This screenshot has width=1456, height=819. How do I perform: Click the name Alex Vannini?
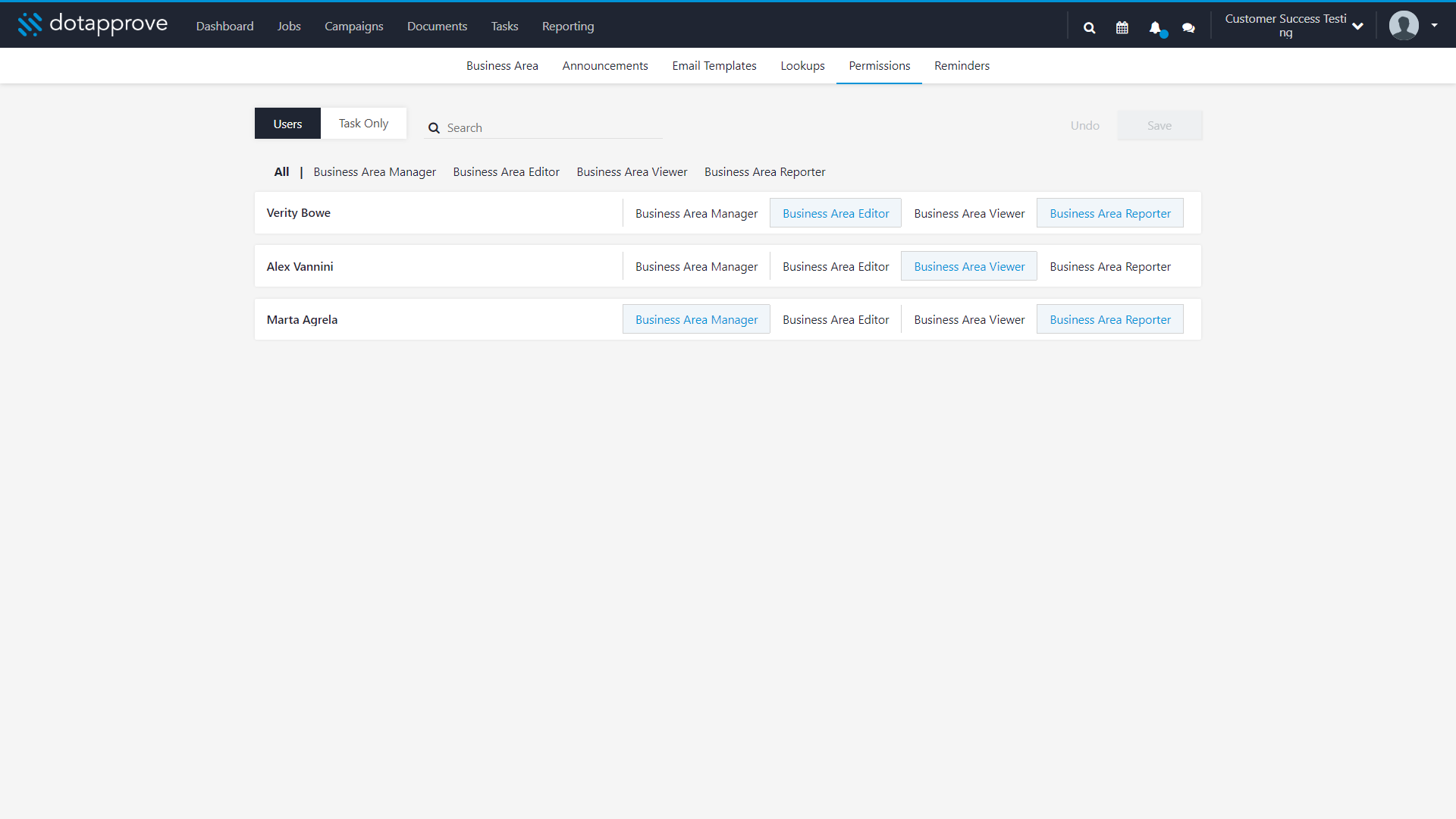(x=300, y=266)
